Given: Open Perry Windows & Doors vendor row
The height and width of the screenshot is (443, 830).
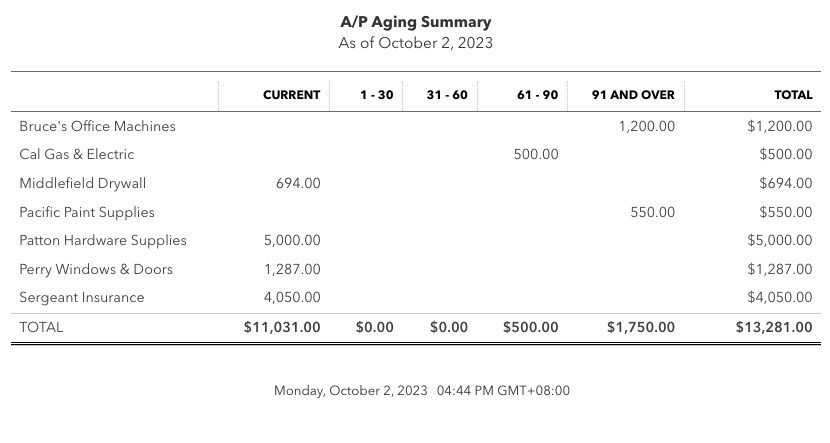Looking at the screenshot, I should 96,269.
